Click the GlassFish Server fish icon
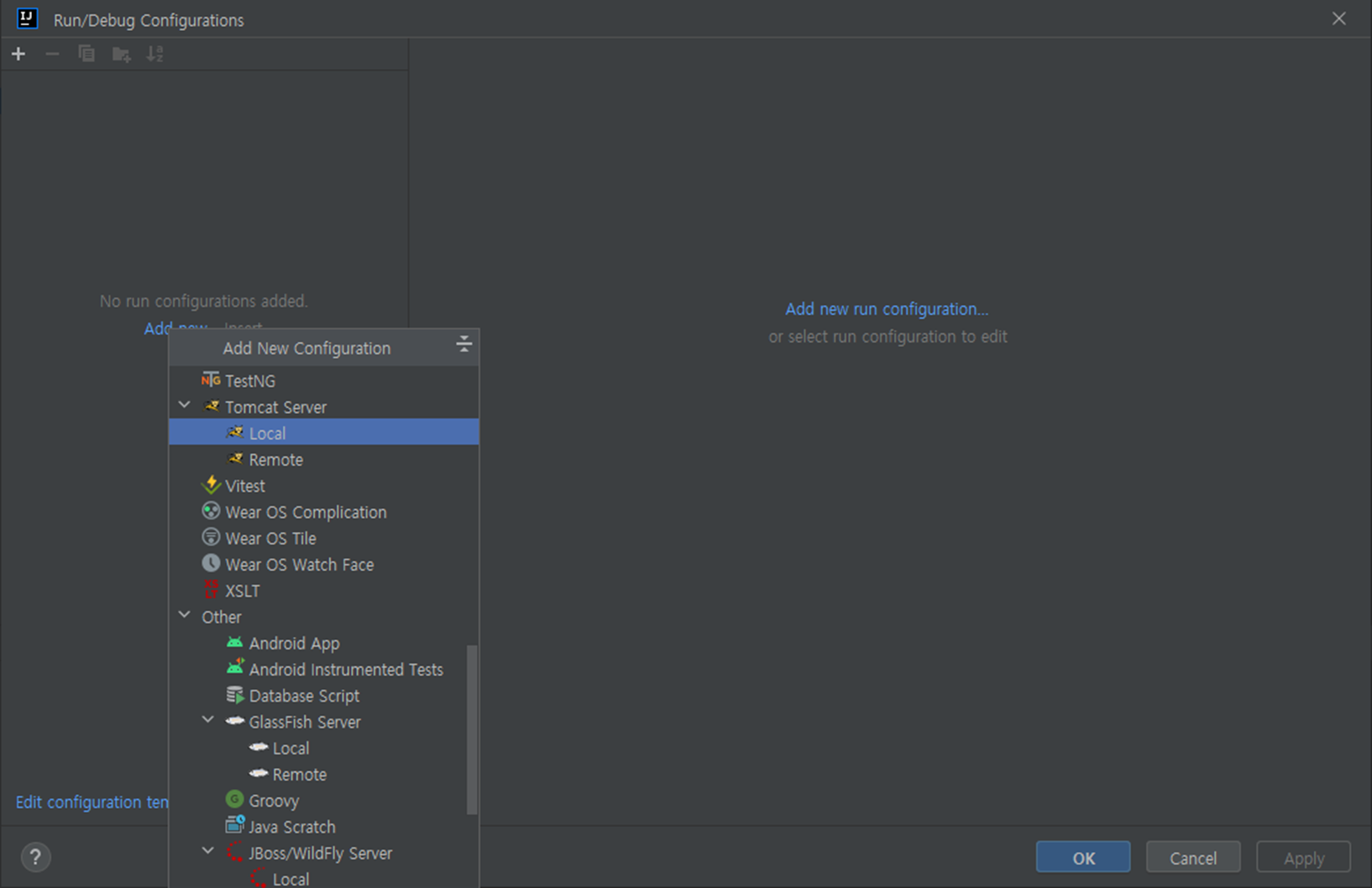Screen dimensions: 1372x888 click(235, 721)
